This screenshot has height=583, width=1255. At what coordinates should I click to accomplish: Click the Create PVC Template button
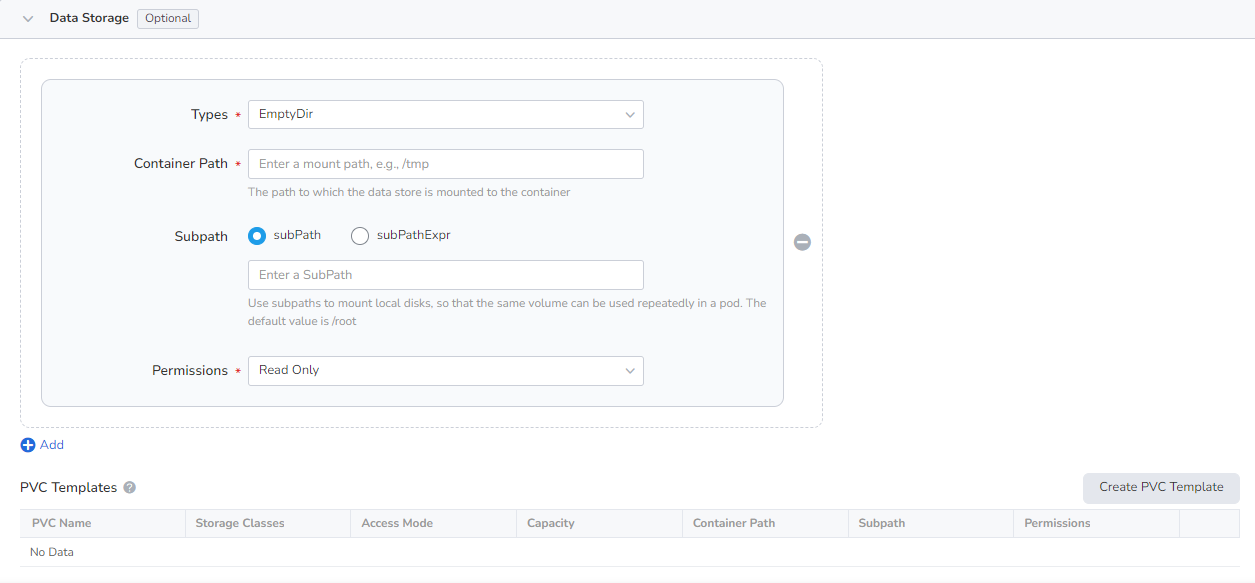click(x=1160, y=488)
